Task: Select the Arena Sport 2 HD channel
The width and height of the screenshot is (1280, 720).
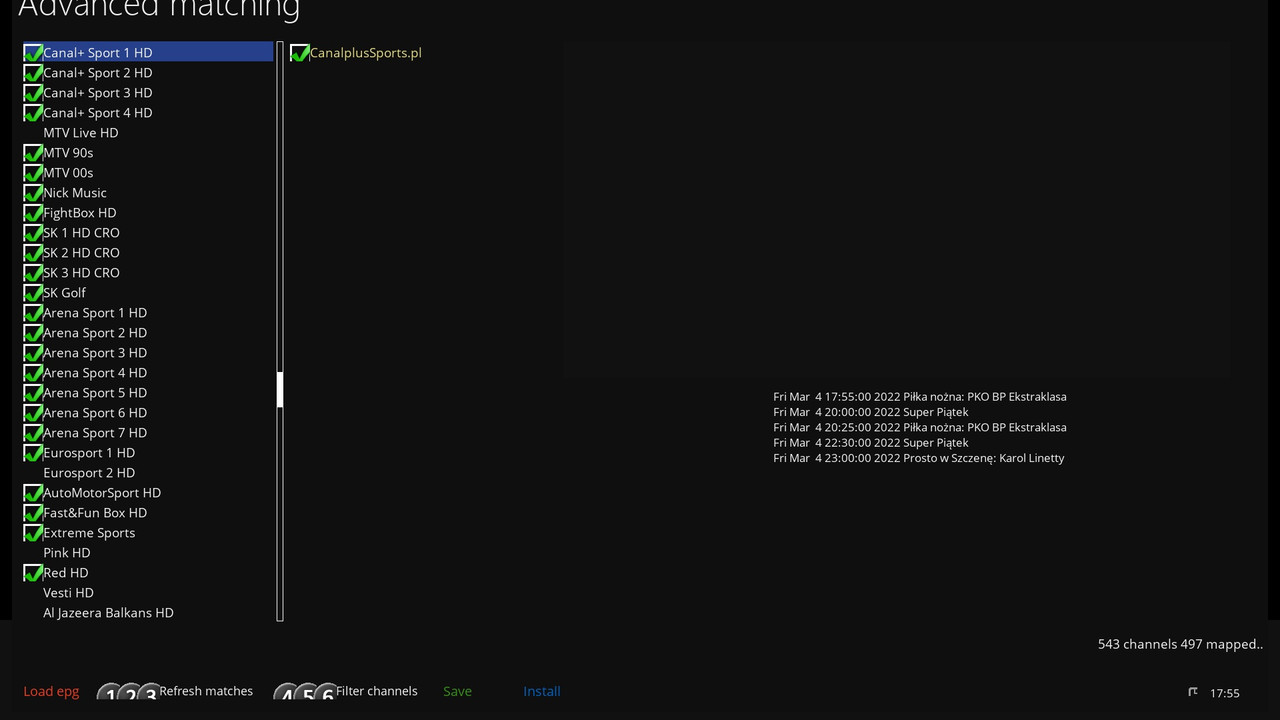Action: point(148,332)
